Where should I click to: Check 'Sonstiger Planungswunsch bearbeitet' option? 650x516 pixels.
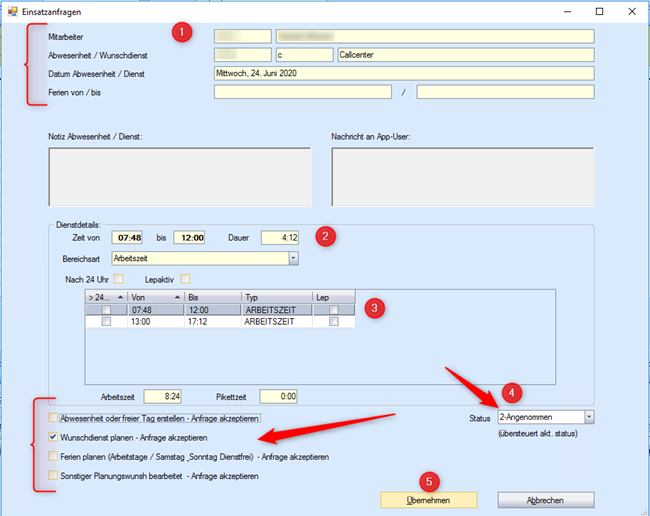pos(54,476)
